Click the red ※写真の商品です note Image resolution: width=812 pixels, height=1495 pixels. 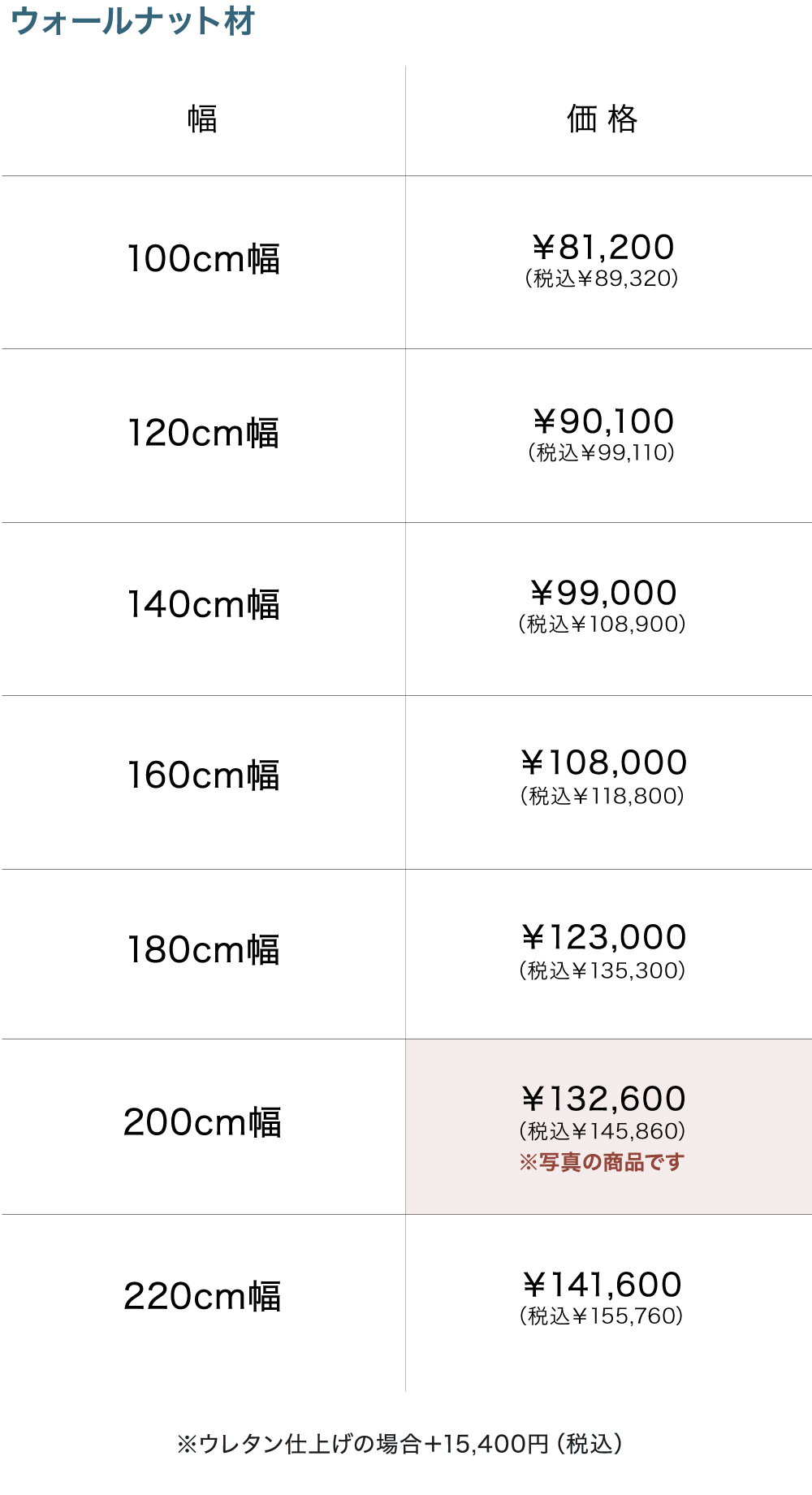(x=602, y=1162)
